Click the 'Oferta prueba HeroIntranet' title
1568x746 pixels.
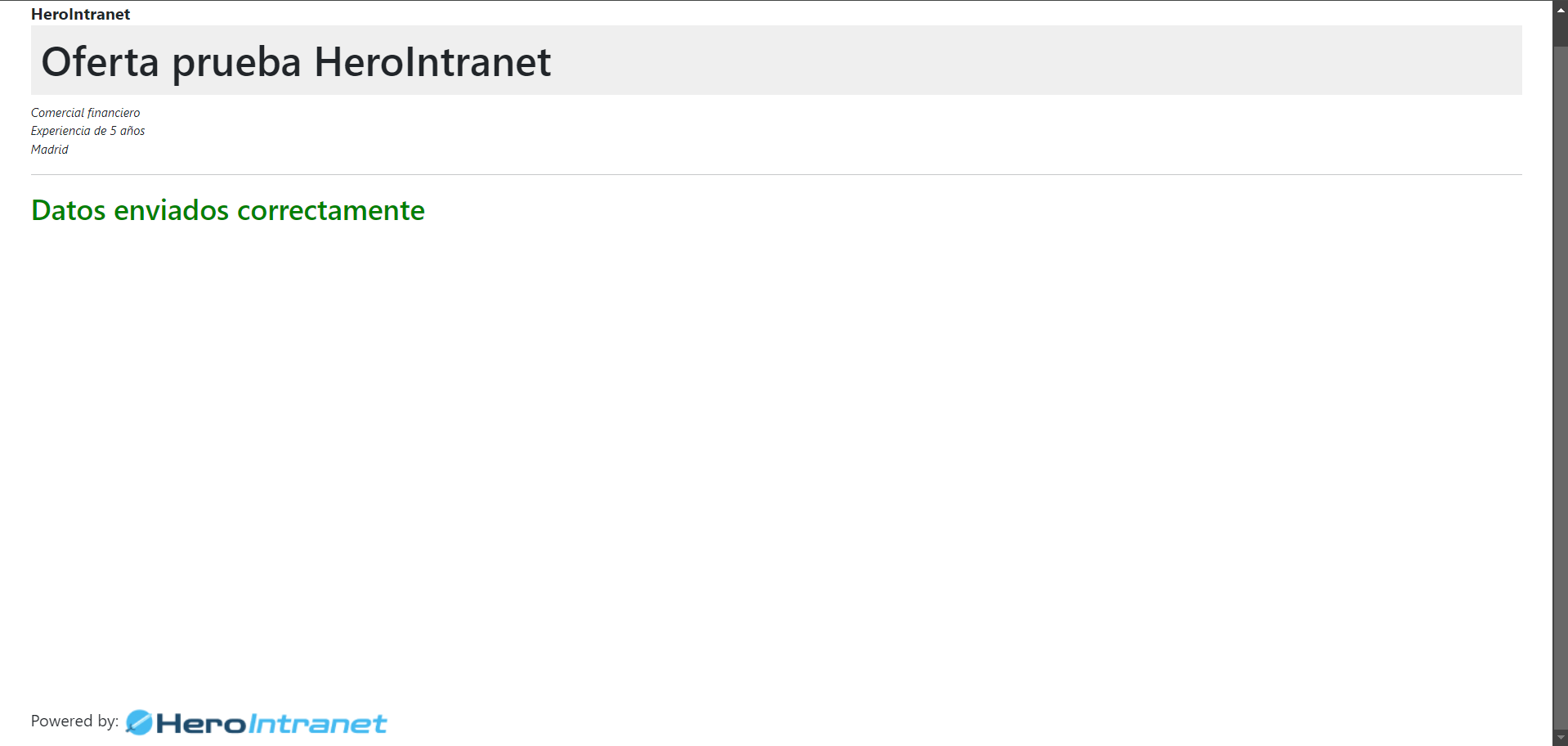pos(296,62)
